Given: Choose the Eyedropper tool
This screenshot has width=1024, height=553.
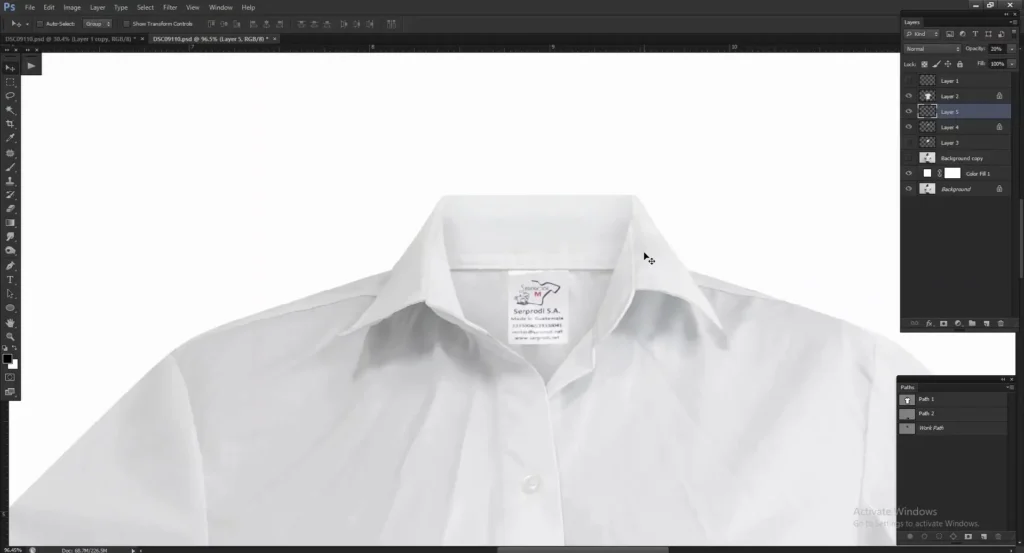Looking at the screenshot, I should pyautogui.click(x=10, y=138).
